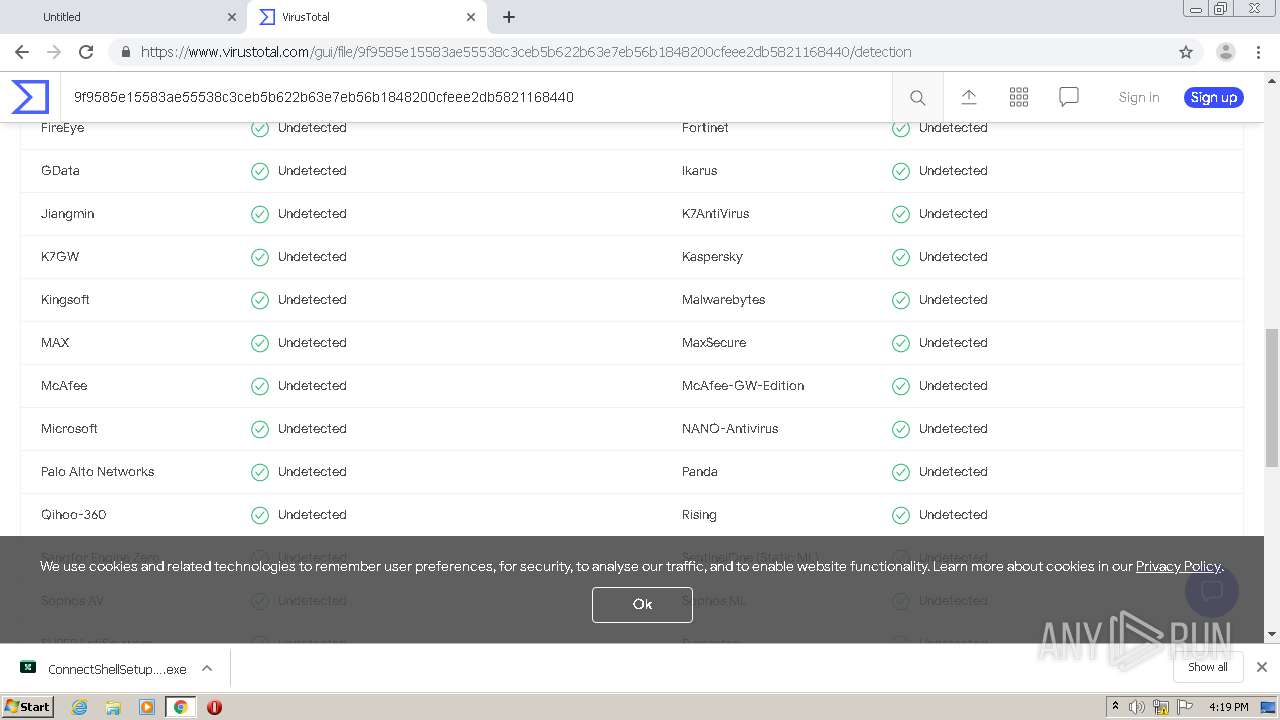Click the scrollbar down arrow
Image resolution: width=1280 pixels, height=720 pixels.
point(1272,635)
